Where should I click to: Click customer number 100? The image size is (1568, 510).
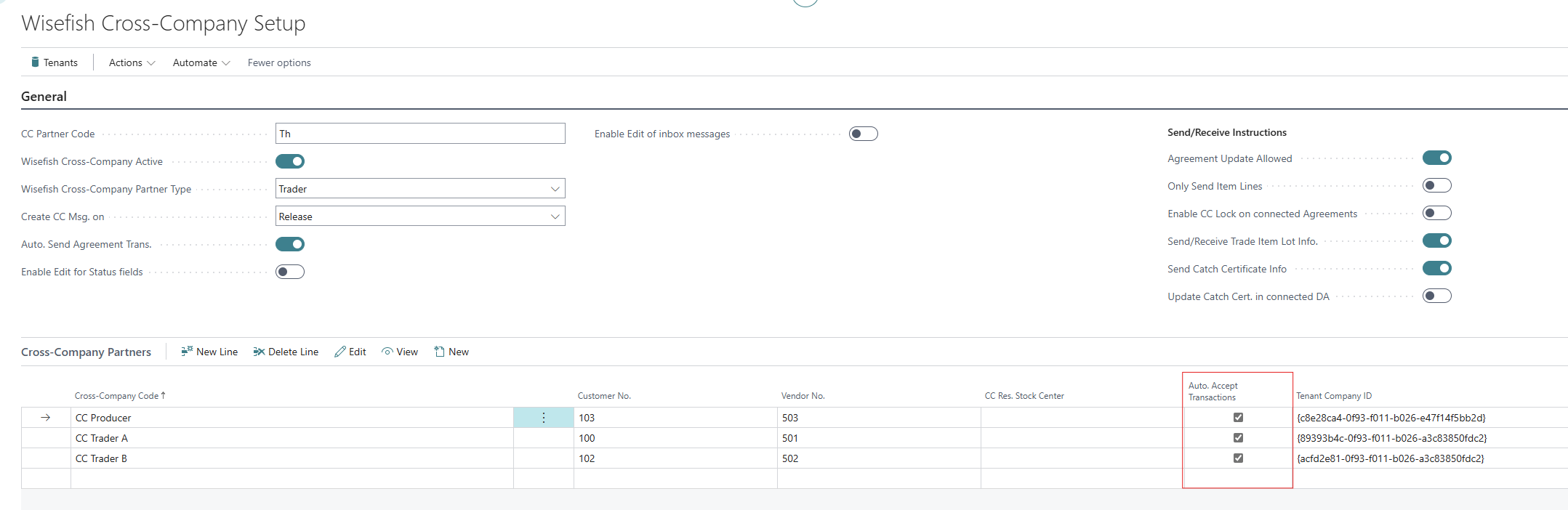[675, 438]
